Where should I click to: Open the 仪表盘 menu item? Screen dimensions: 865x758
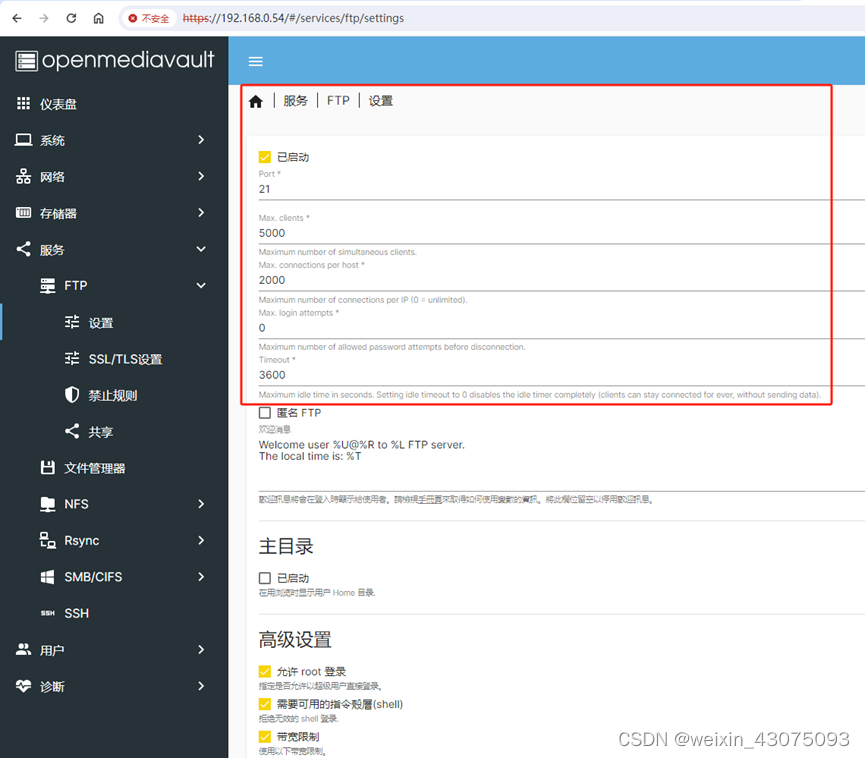click(114, 103)
